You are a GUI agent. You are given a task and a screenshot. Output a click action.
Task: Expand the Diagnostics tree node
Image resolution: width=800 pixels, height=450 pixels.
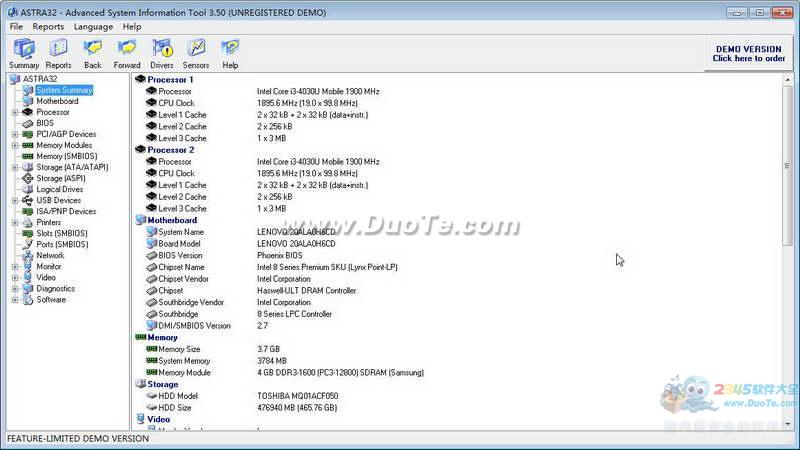[15, 289]
